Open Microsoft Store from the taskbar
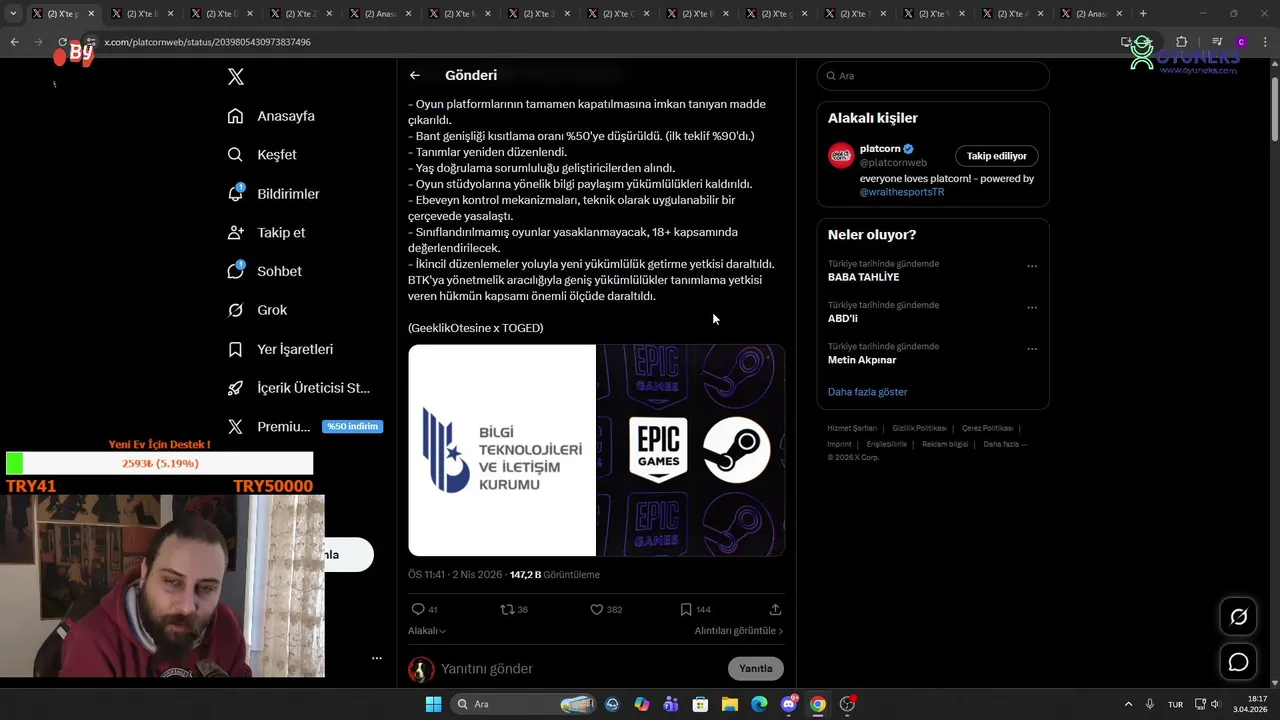 click(x=700, y=704)
